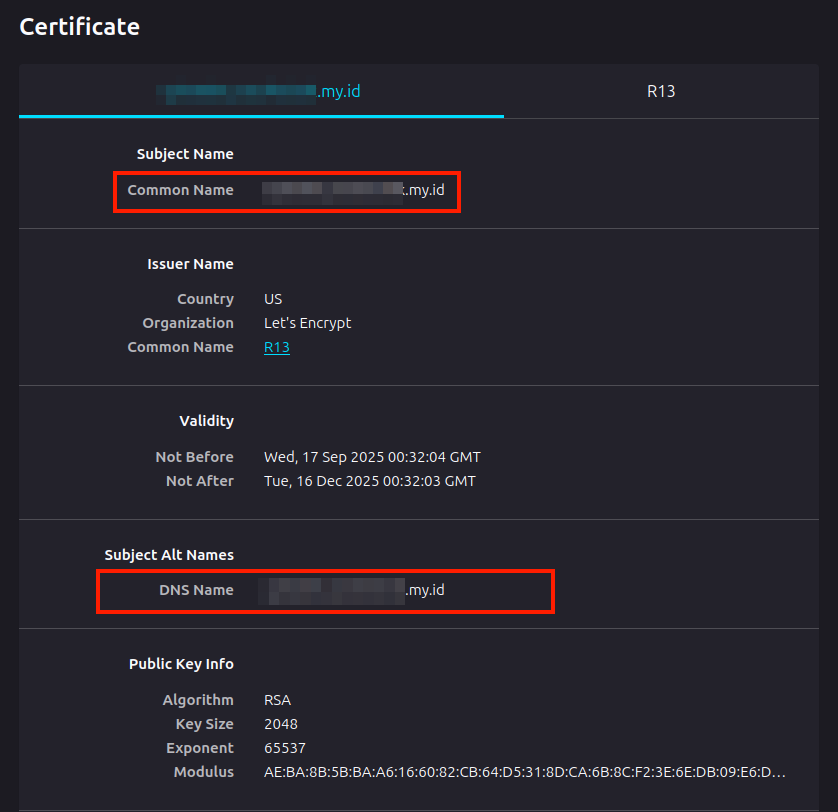Image resolution: width=838 pixels, height=812 pixels.
Task: Click the Issuer Name section header
Action: coord(190,264)
